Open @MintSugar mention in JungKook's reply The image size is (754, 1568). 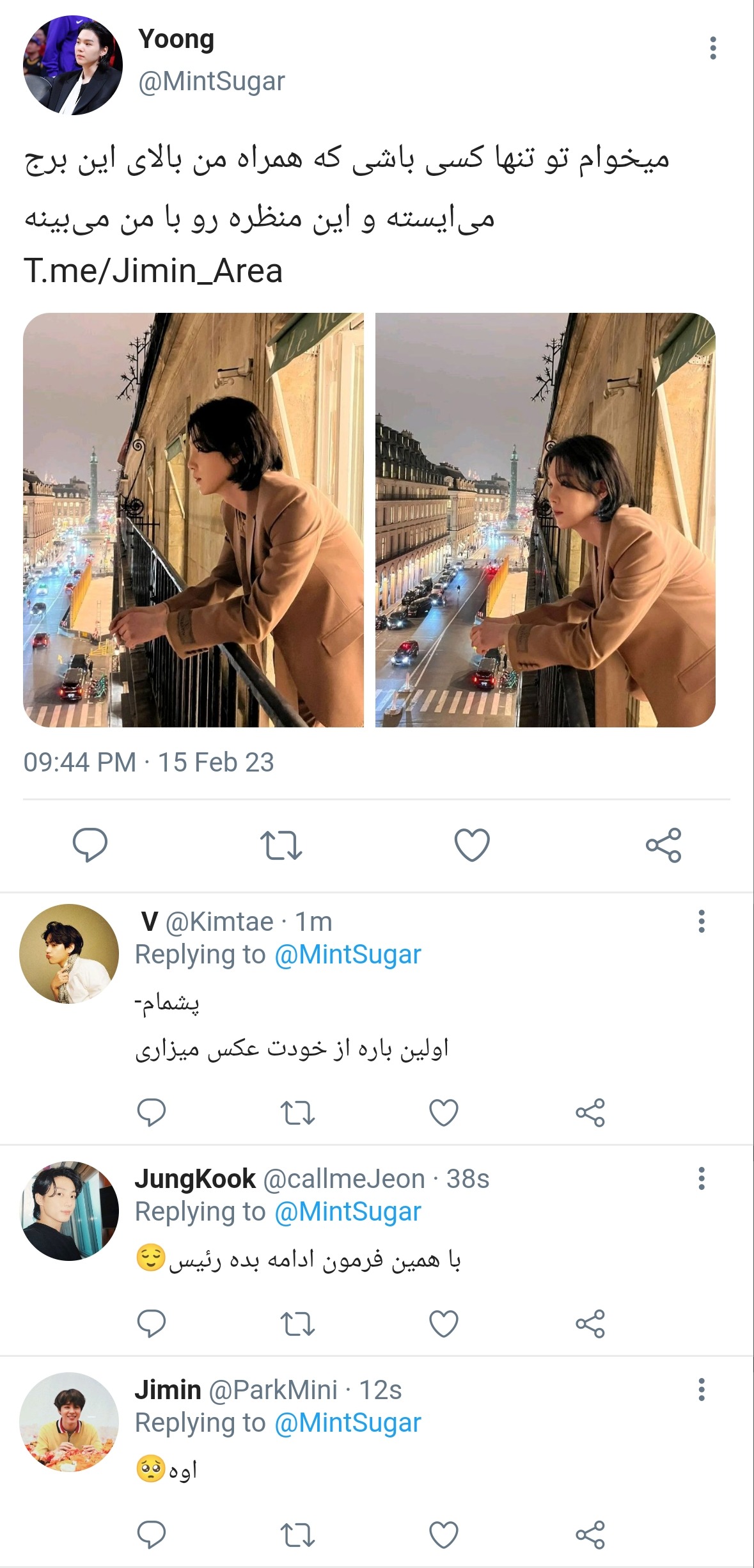coord(347,1212)
